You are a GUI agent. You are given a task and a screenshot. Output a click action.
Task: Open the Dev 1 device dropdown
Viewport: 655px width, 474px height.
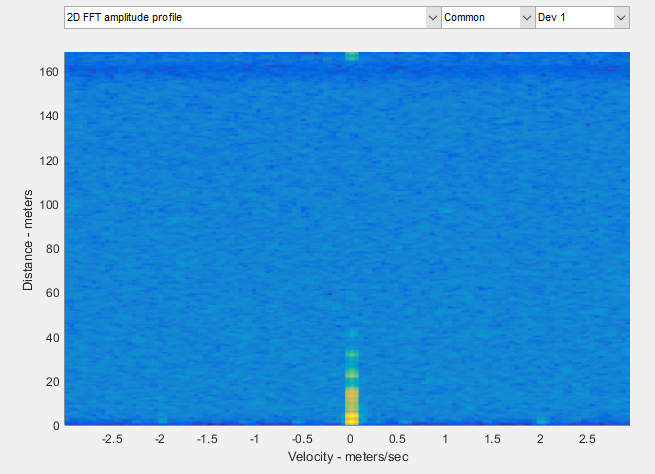(x=582, y=18)
